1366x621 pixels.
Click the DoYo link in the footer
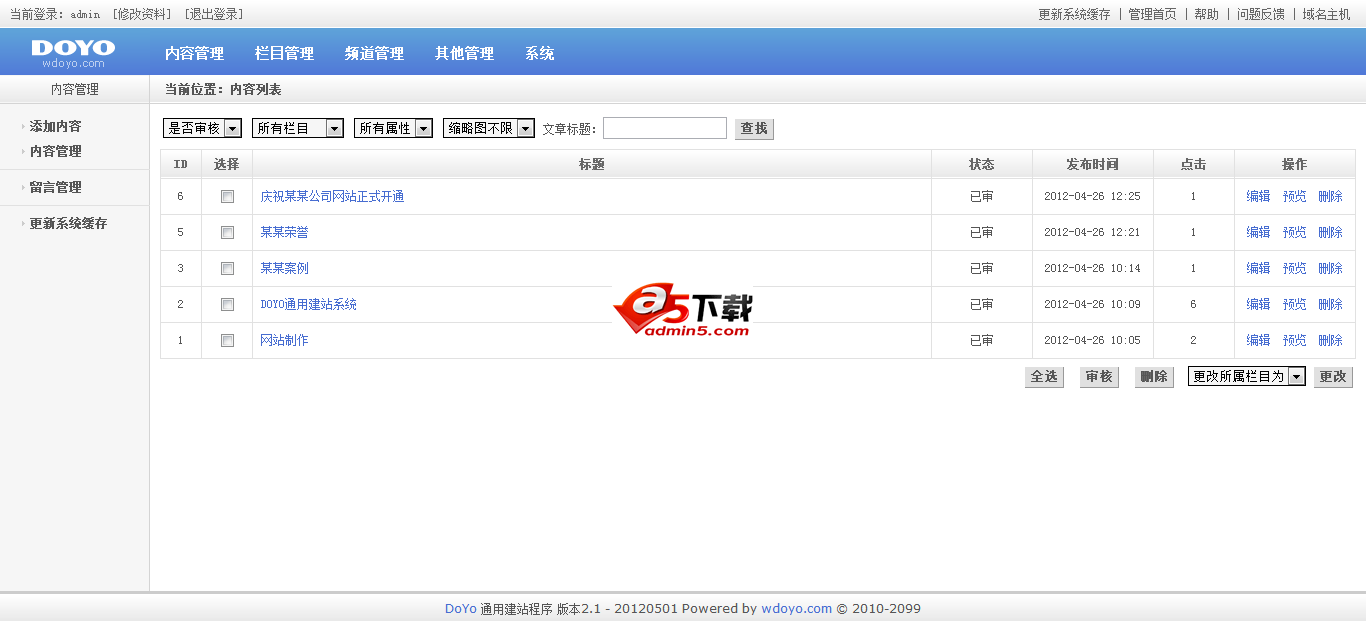461,609
